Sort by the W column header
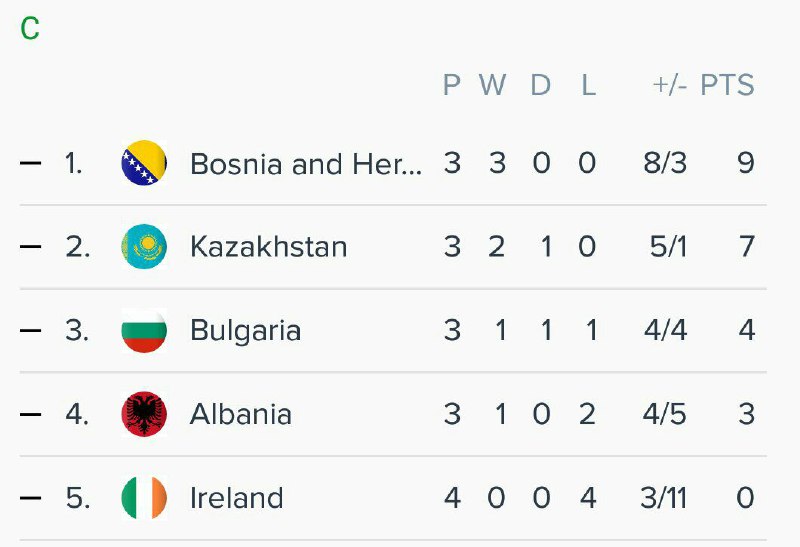Image resolution: width=800 pixels, height=547 pixels. pos(492,86)
